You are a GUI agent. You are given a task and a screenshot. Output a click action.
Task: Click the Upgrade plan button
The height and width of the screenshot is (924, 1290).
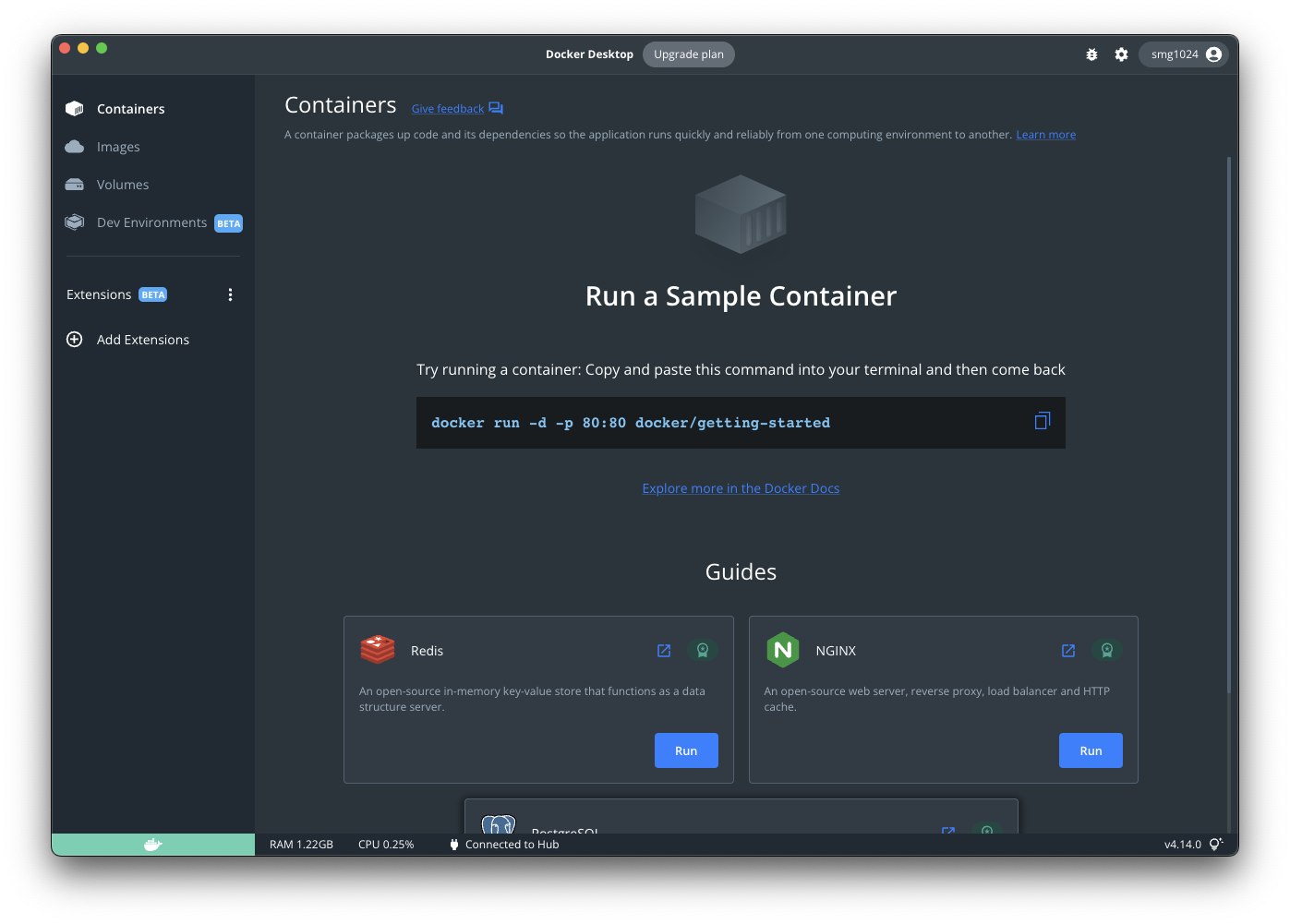tap(689, 54)
